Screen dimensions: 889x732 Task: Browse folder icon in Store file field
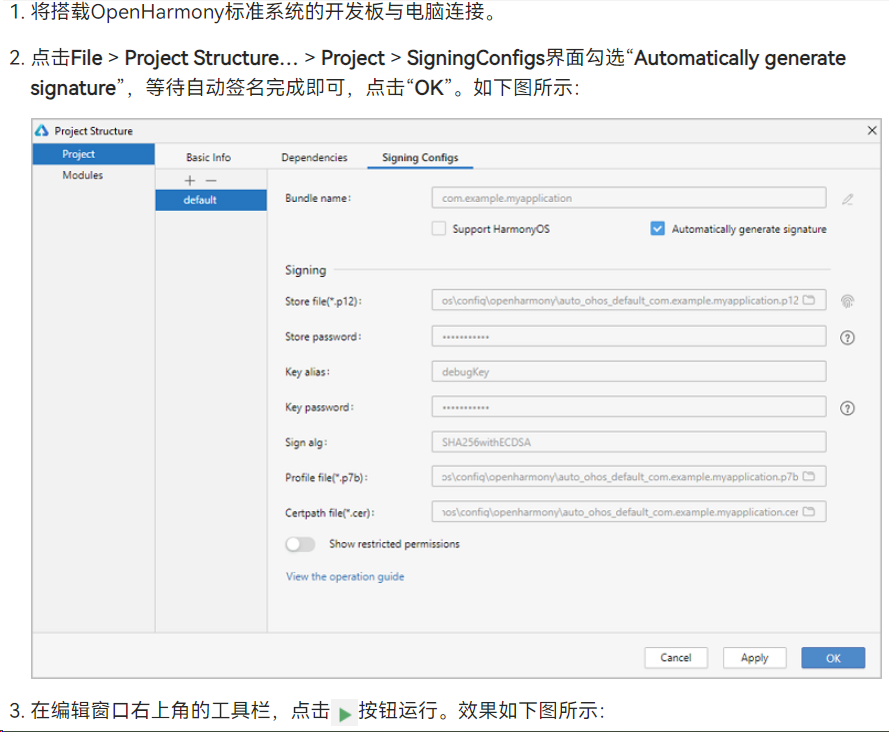809,300
